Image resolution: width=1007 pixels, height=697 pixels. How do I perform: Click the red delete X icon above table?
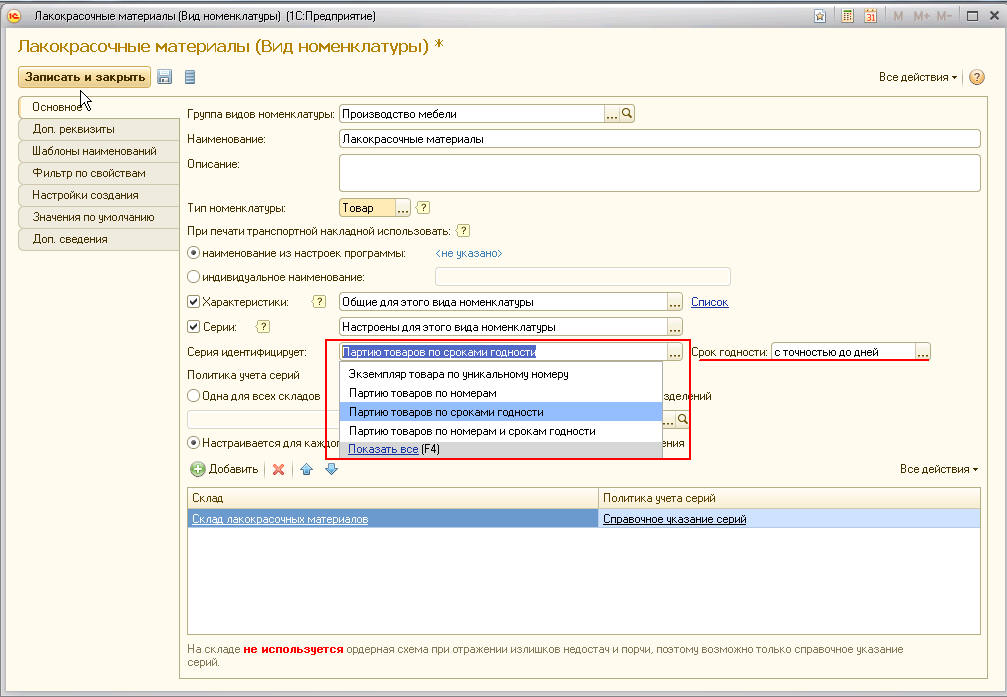(x=278, y=470)
